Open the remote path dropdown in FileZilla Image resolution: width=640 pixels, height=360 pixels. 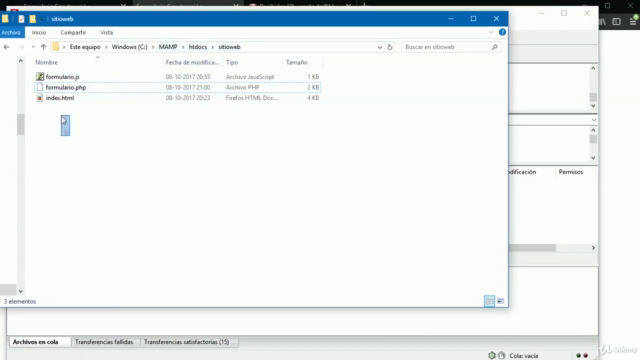click(593, 120)
